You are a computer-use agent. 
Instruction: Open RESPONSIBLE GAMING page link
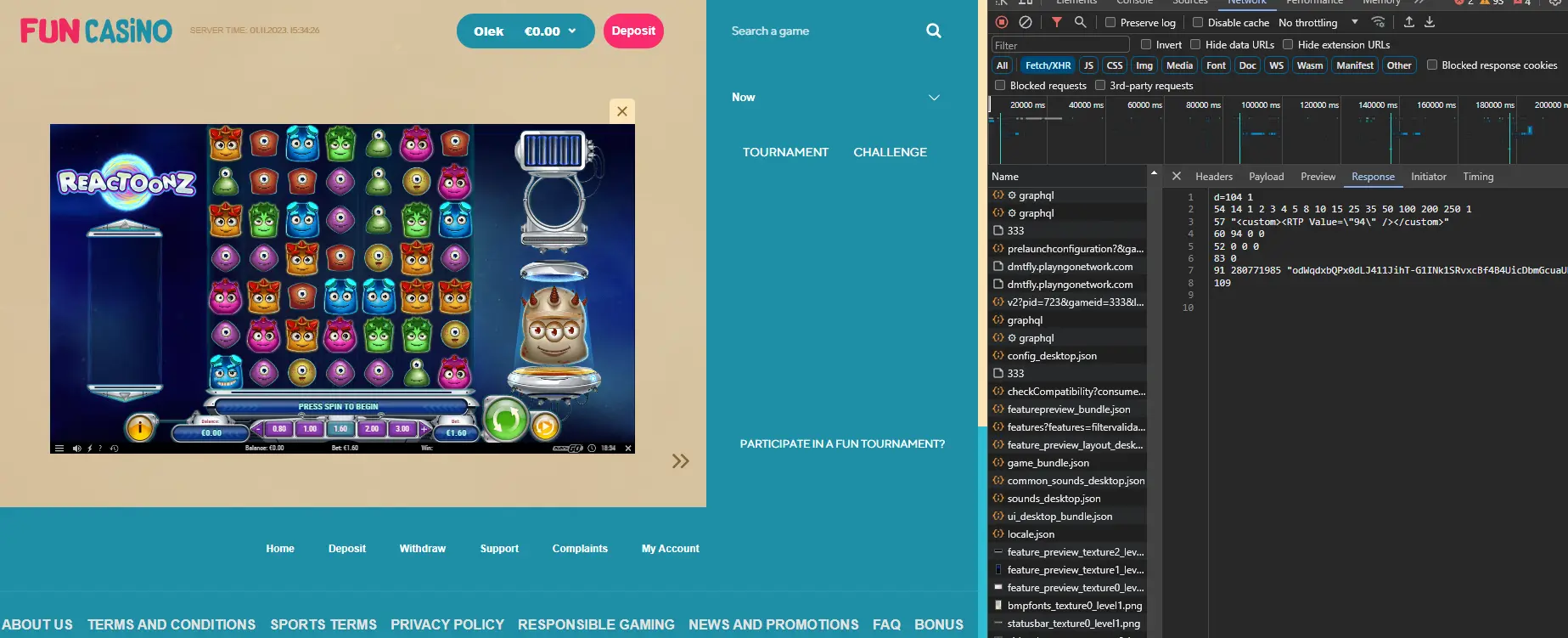click(596, 624)
